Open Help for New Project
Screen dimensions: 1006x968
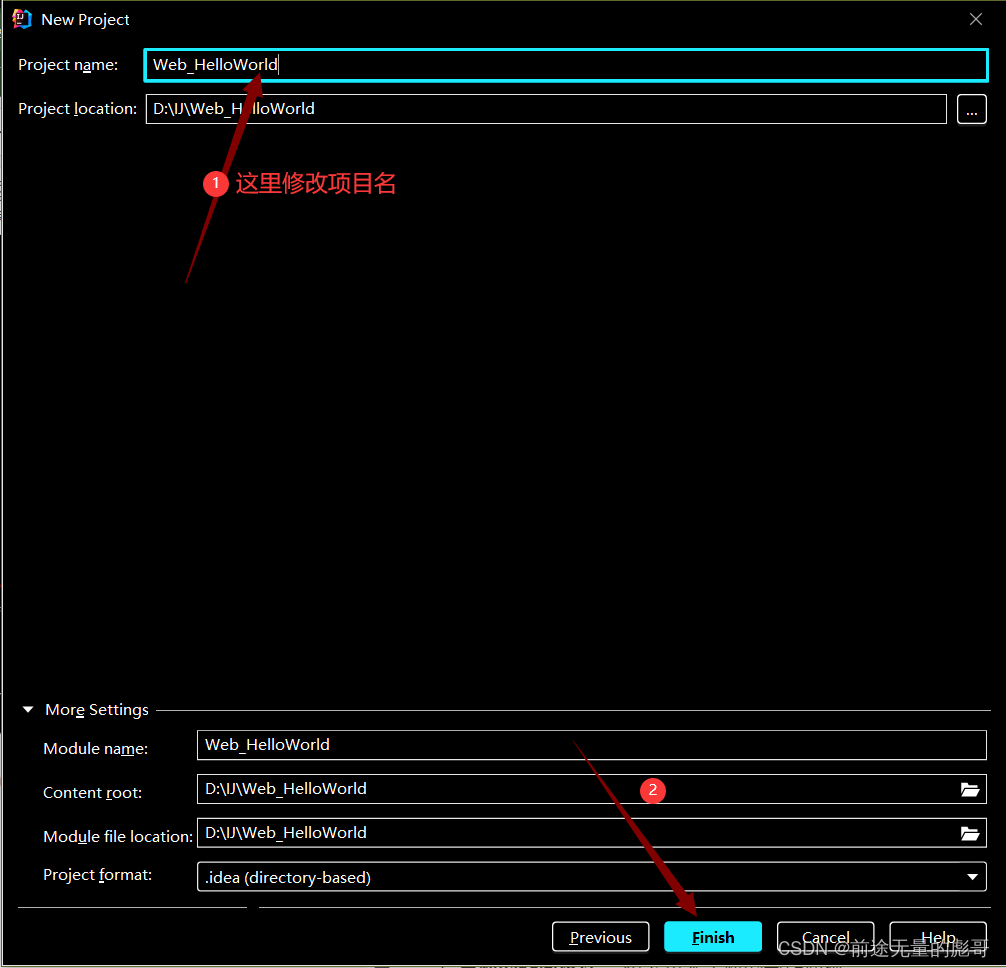tap(938, 937)
